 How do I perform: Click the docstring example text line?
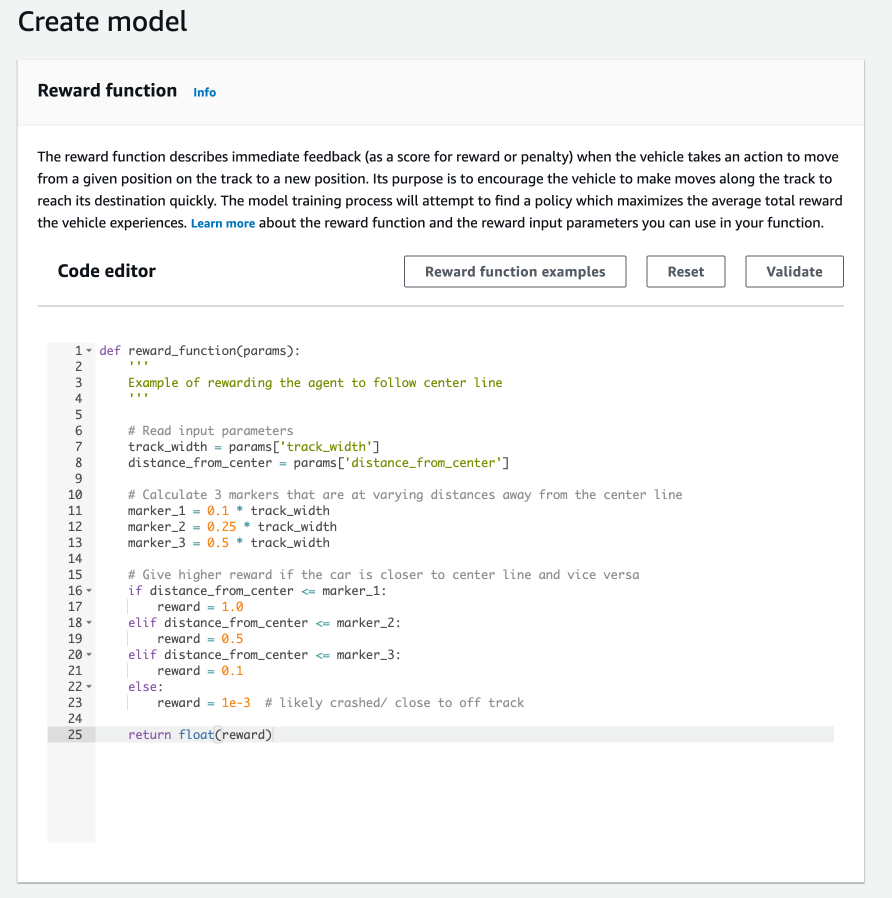click(315, 383)
